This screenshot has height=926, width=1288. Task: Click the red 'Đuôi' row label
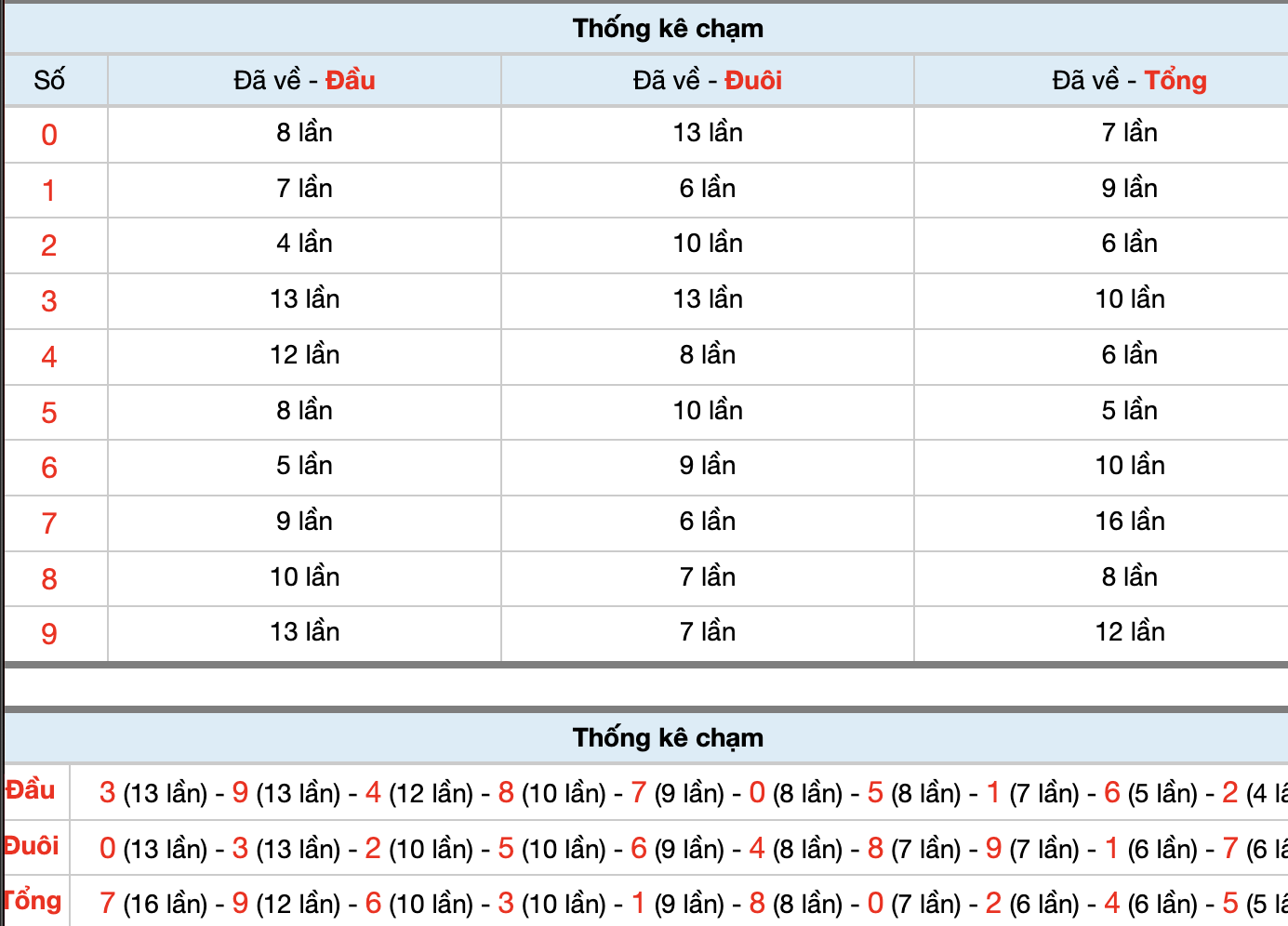32,846
